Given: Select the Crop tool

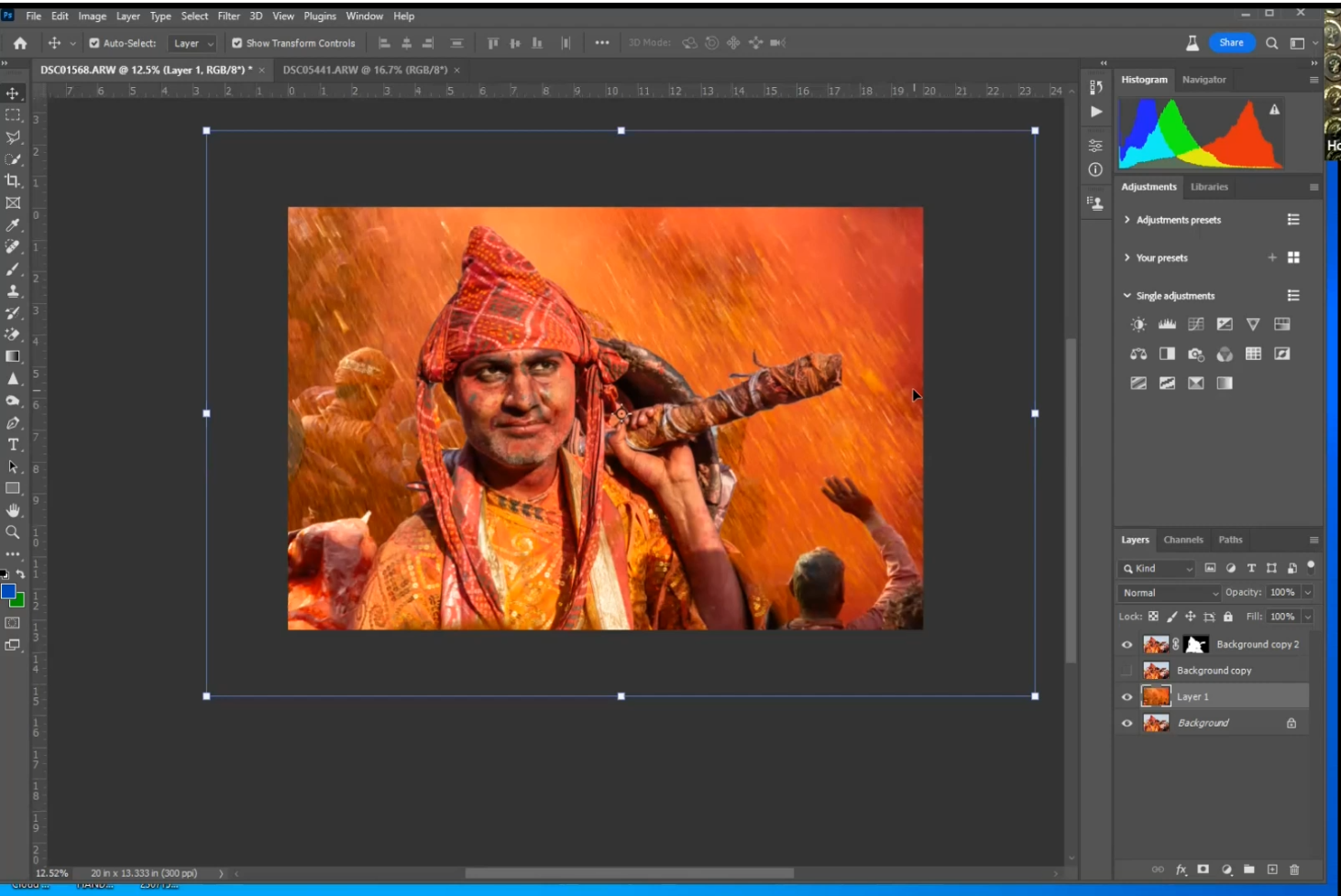Looking at the screenshot, I should point(13,180).
